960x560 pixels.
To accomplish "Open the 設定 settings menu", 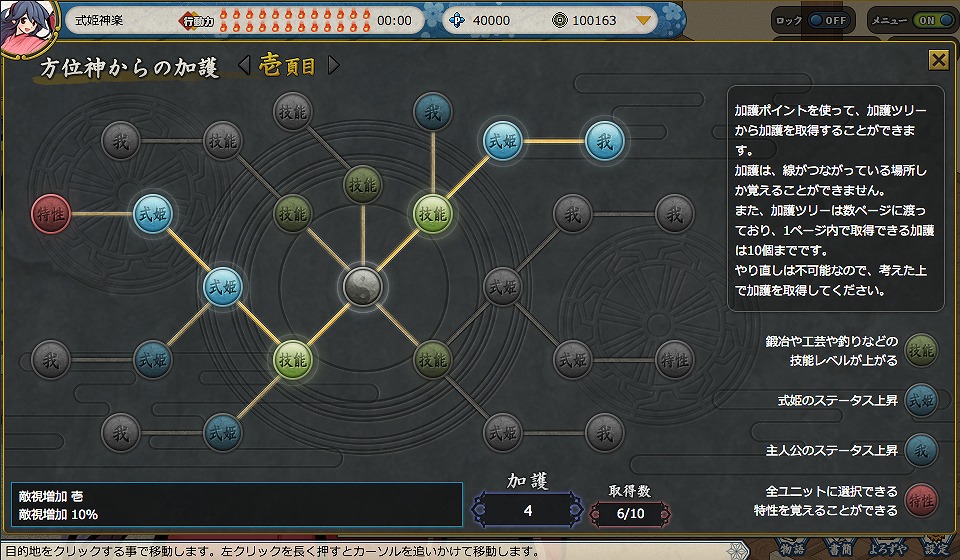I will [x=937, y=549].
